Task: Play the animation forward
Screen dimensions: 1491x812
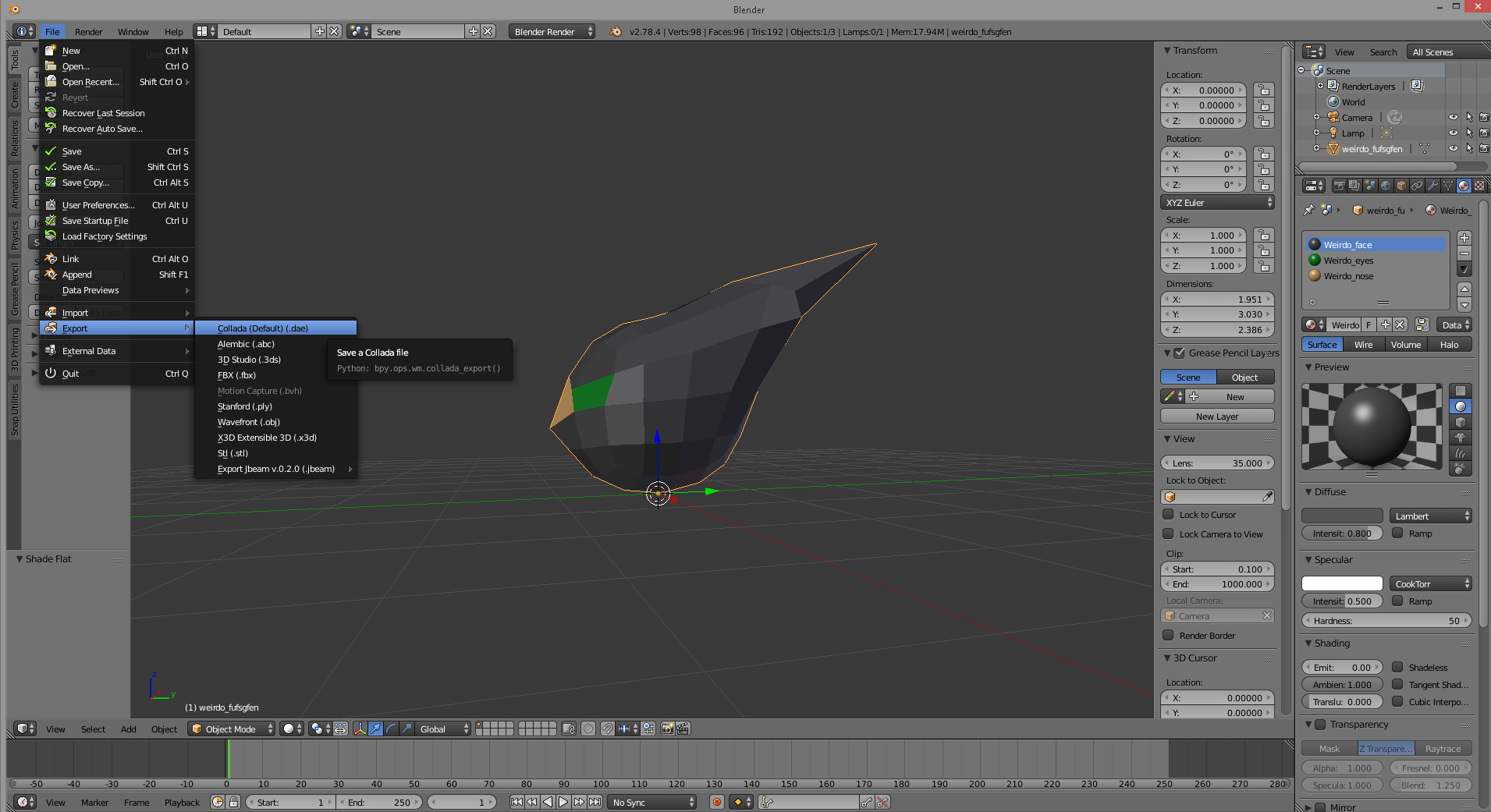Action: [563, 802]
